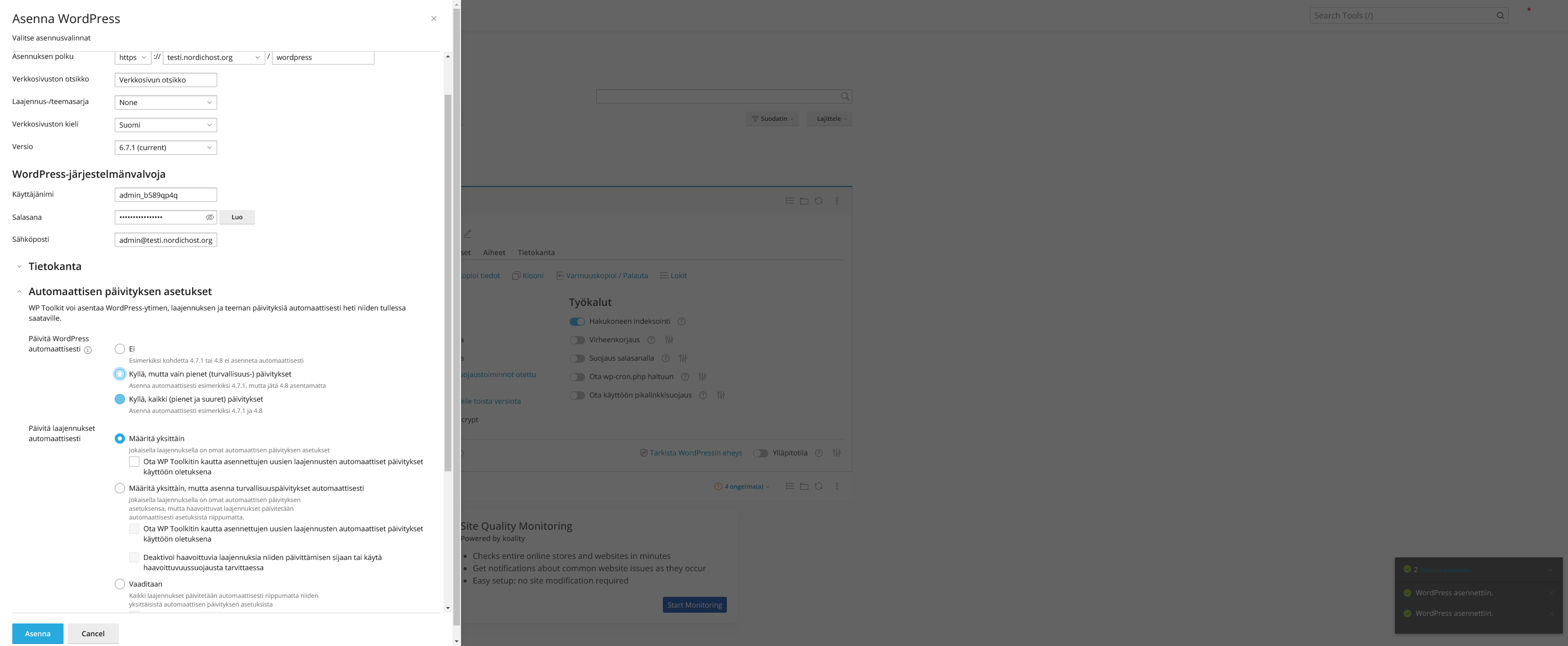Open settings sliders icon for Ota wp-cron.php haltuun
This screenshot has width=1568, height=646.
point(702,377)
